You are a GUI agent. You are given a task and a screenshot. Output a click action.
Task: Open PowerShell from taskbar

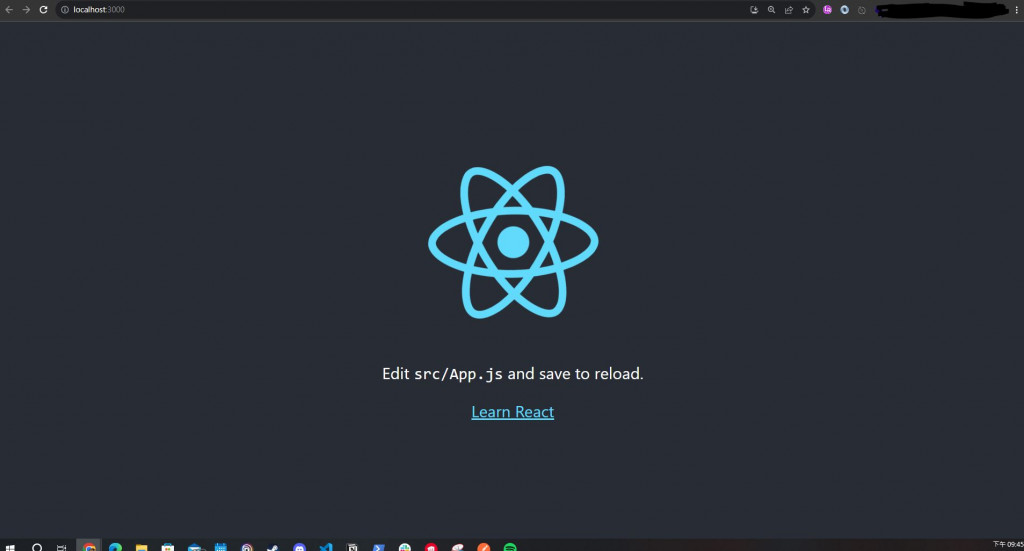(x=378, y=547)
